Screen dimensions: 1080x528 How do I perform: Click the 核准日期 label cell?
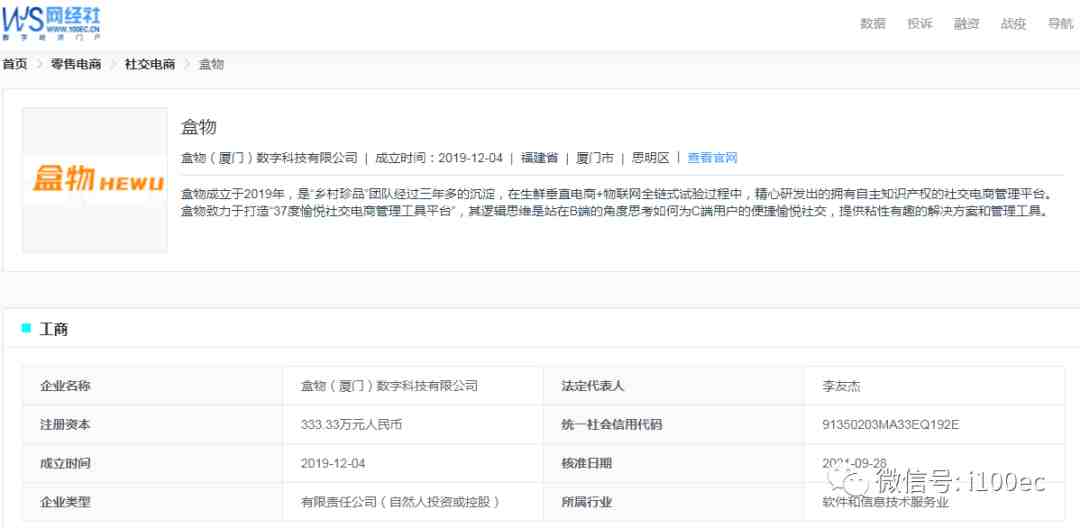coord(674,463)
